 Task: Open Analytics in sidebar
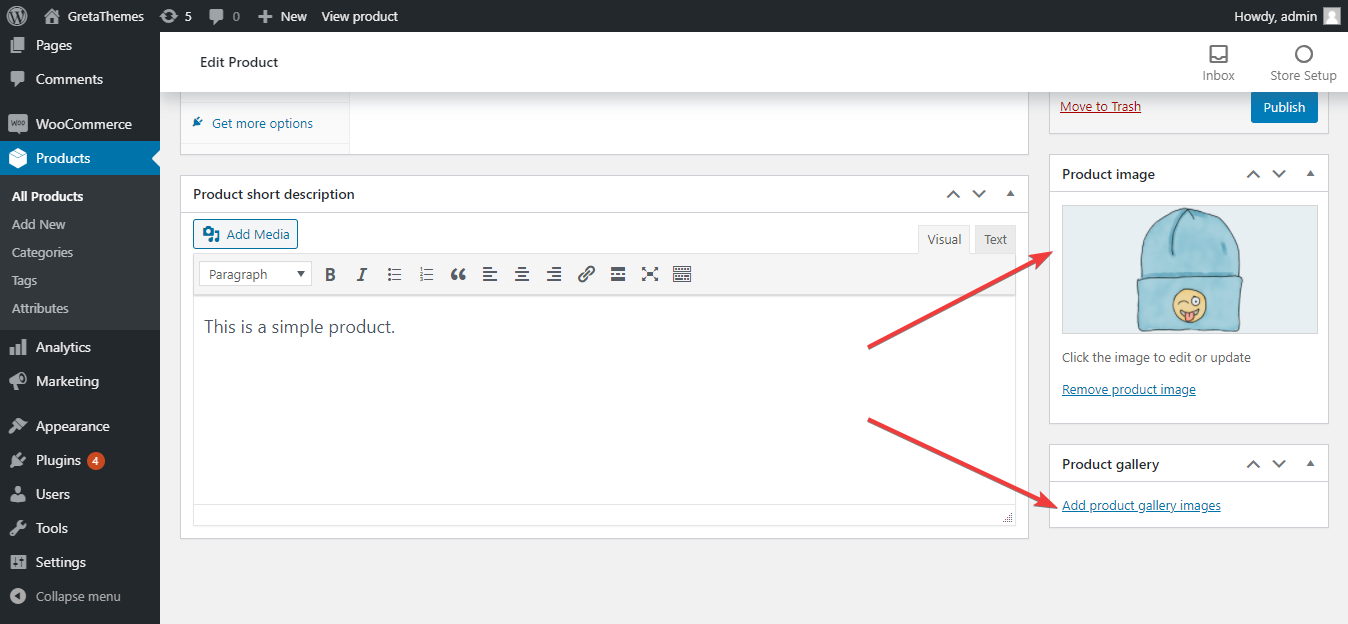[80, 347]
